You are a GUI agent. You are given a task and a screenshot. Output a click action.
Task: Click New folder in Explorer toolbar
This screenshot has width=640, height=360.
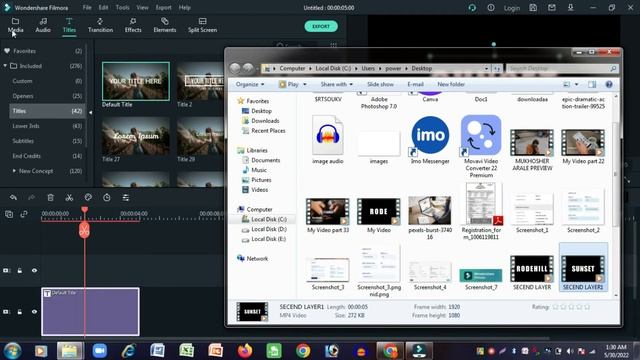tap(451, 84)
